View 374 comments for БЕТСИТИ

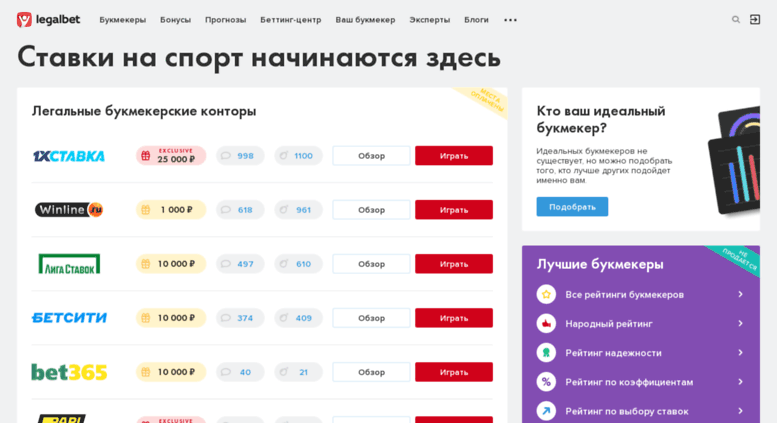[240, 318]
